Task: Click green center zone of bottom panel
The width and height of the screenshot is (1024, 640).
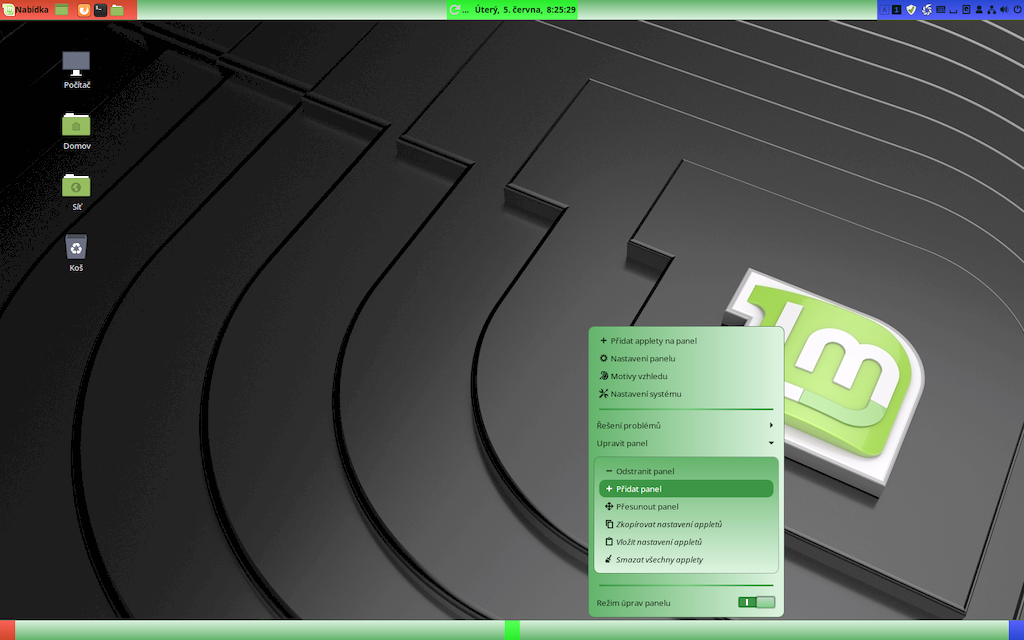Action: (x=512, y=630)
